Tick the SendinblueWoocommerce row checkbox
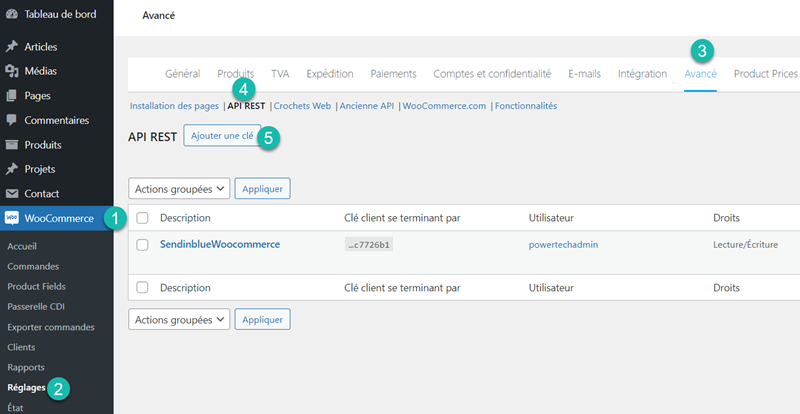This screenshot has width=800, height=414. (142, 244)
